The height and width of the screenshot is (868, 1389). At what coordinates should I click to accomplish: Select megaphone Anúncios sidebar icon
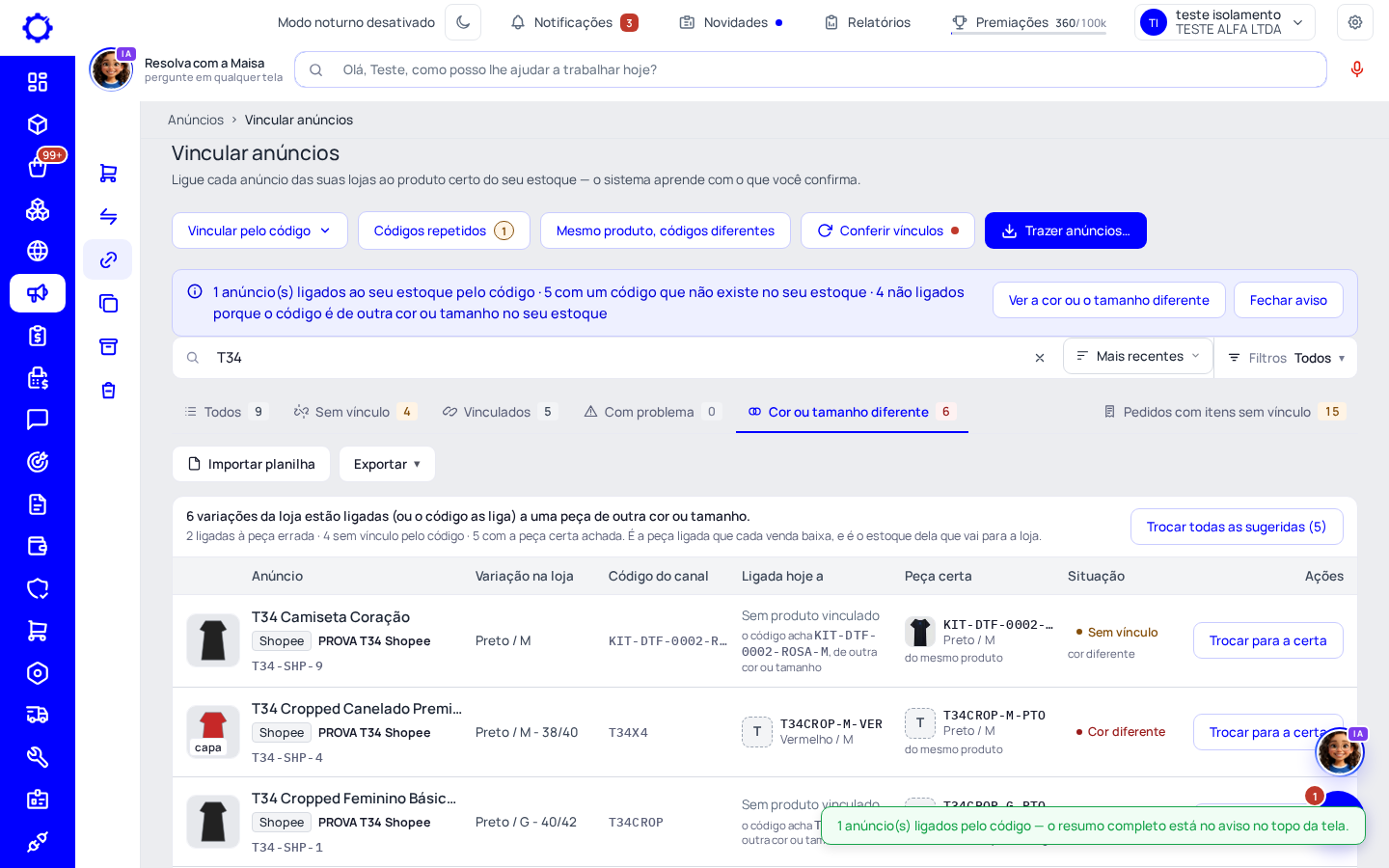pos(38,293)
